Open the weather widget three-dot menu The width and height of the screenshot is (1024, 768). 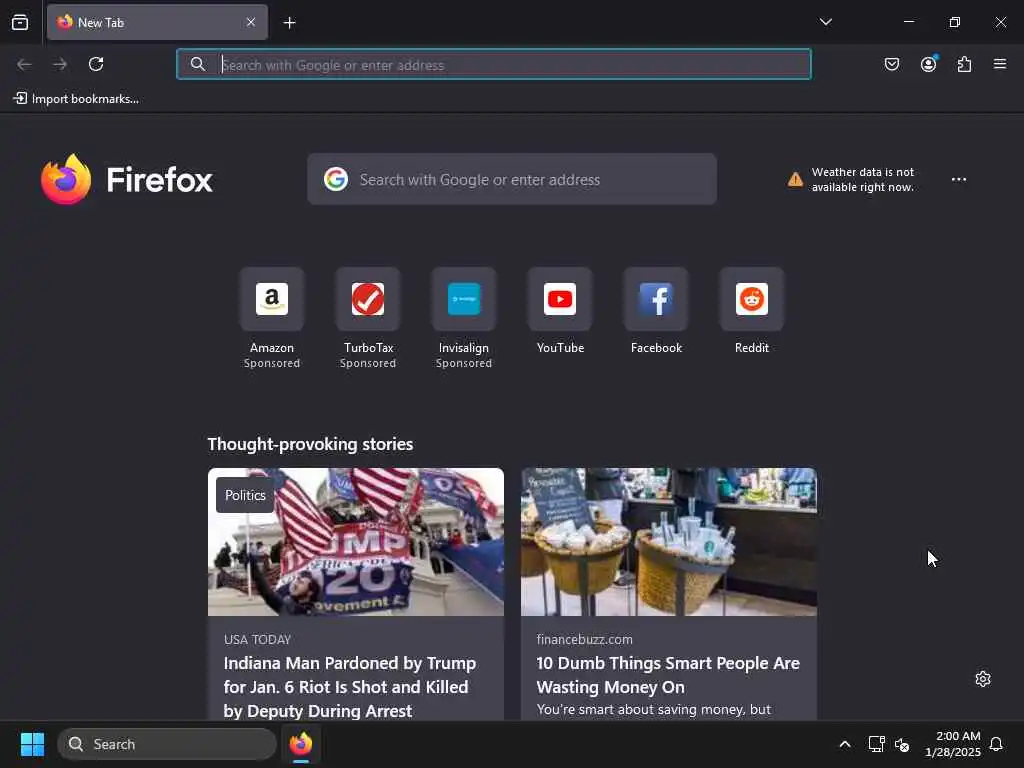point(959,179)
